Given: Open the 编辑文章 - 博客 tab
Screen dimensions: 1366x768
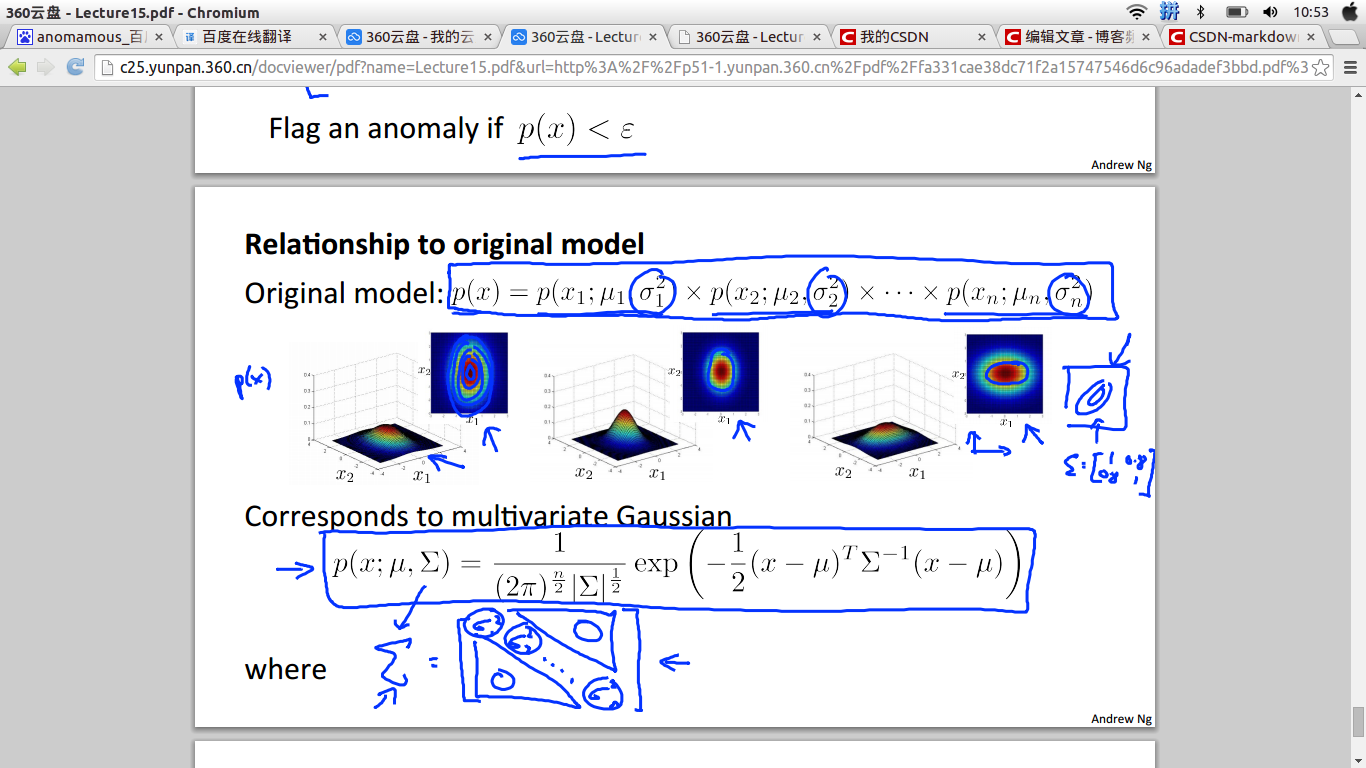Looking at the screenshot, I should click(x=1080, y=37).
